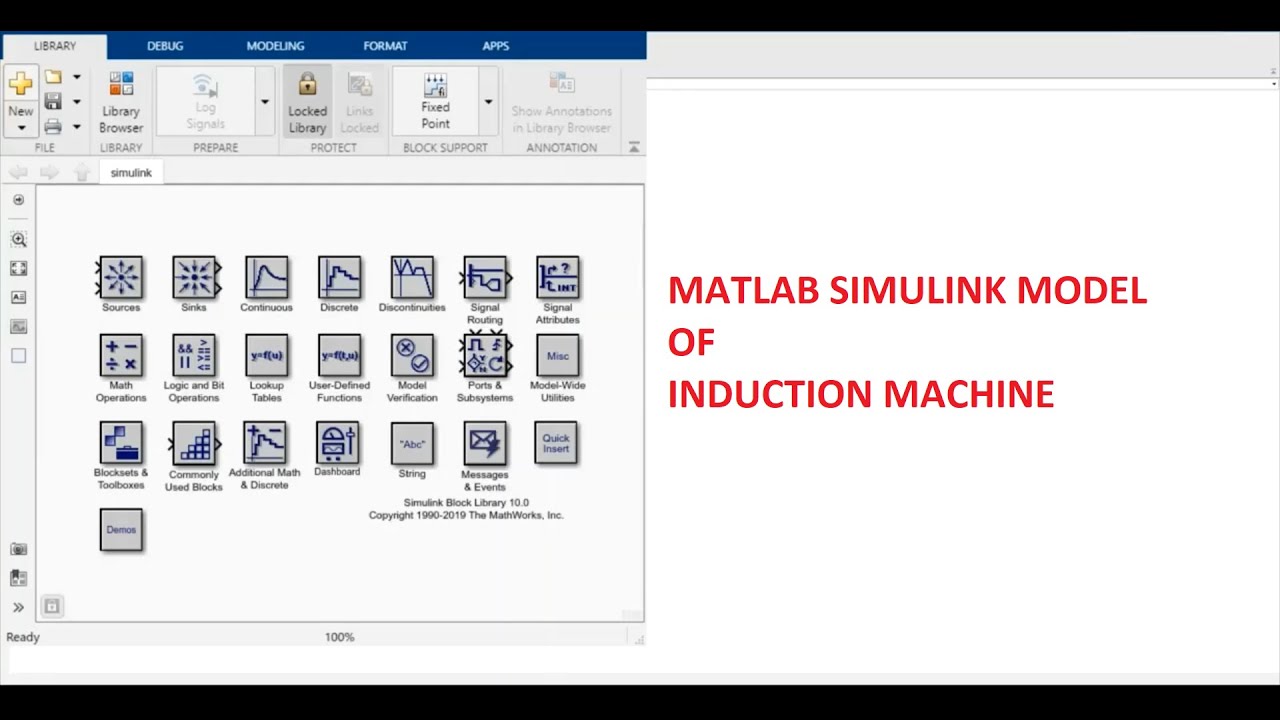This screenshot has height=720, width=1280.
Task: Toggle the Locked Library button
Action: 307,102
